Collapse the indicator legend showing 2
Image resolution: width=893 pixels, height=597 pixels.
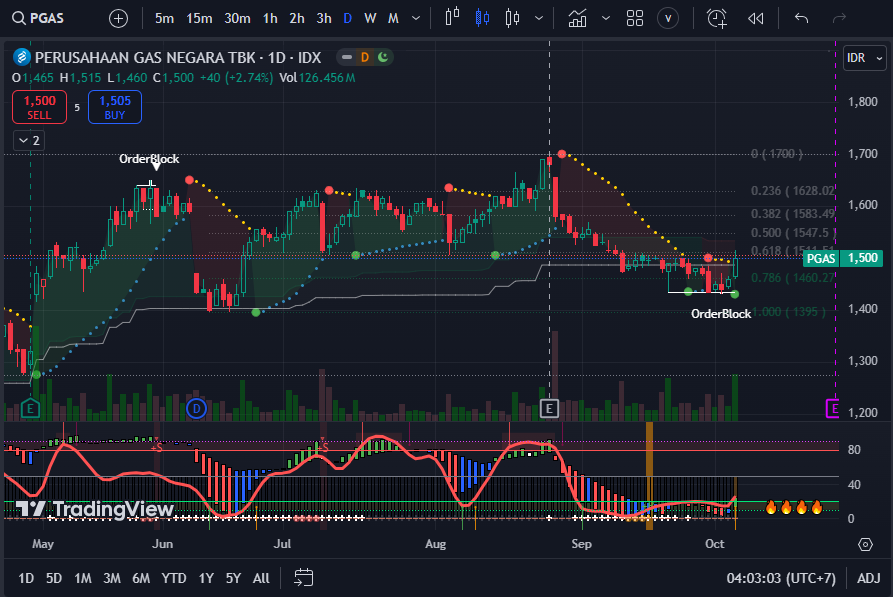coord(28,141)
